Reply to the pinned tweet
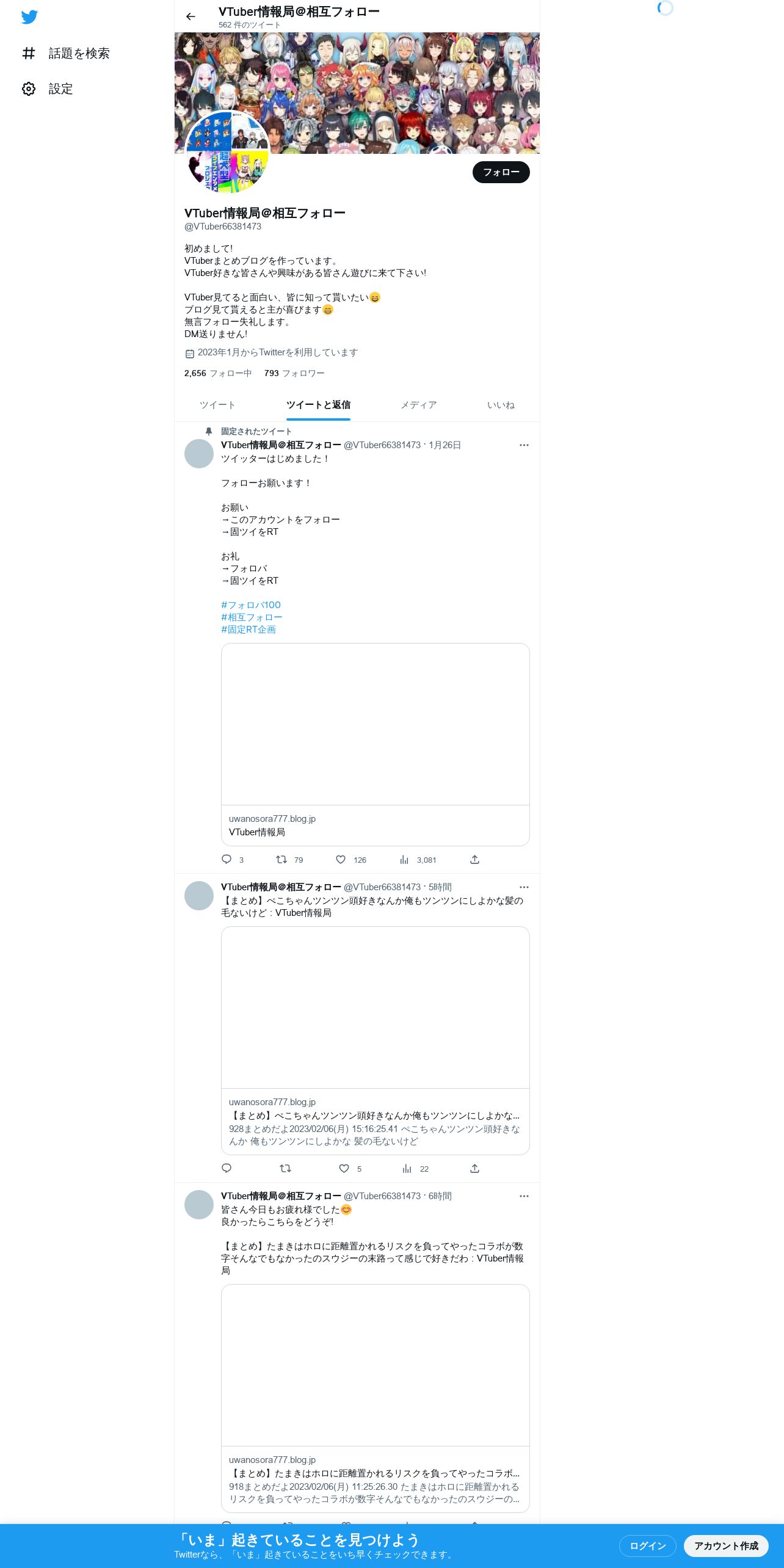 point(227,859)
